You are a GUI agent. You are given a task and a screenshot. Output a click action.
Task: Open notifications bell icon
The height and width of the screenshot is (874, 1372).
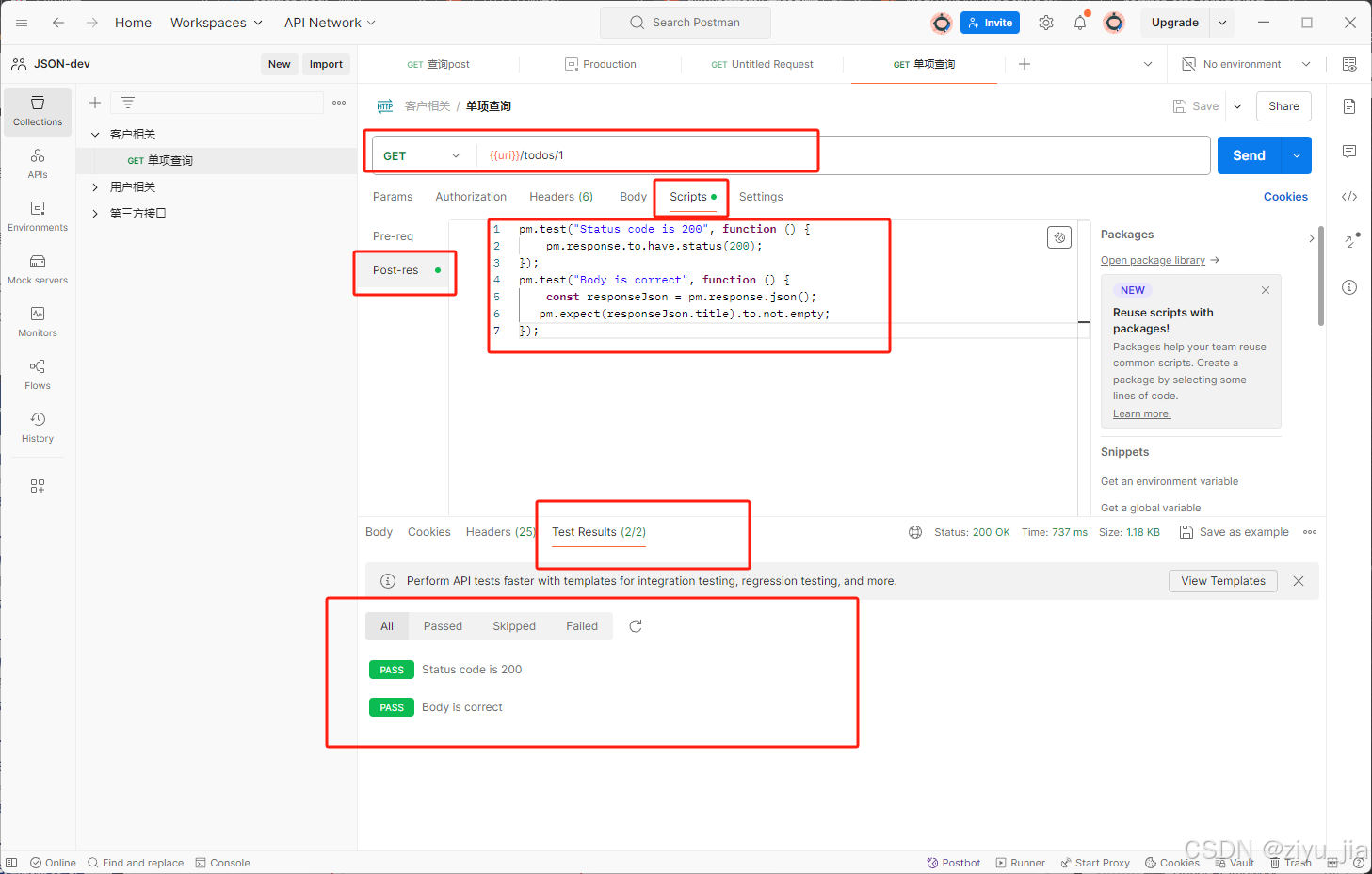[x=1080, y=23]
